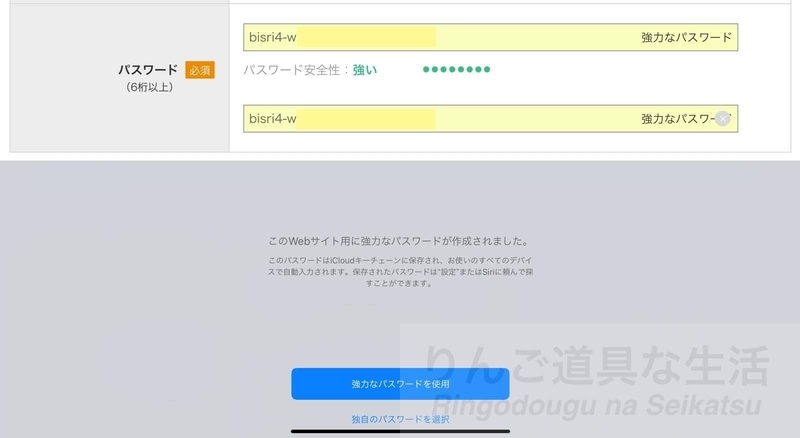Click the 強力なパスワード label in first field

pos(686,37)
